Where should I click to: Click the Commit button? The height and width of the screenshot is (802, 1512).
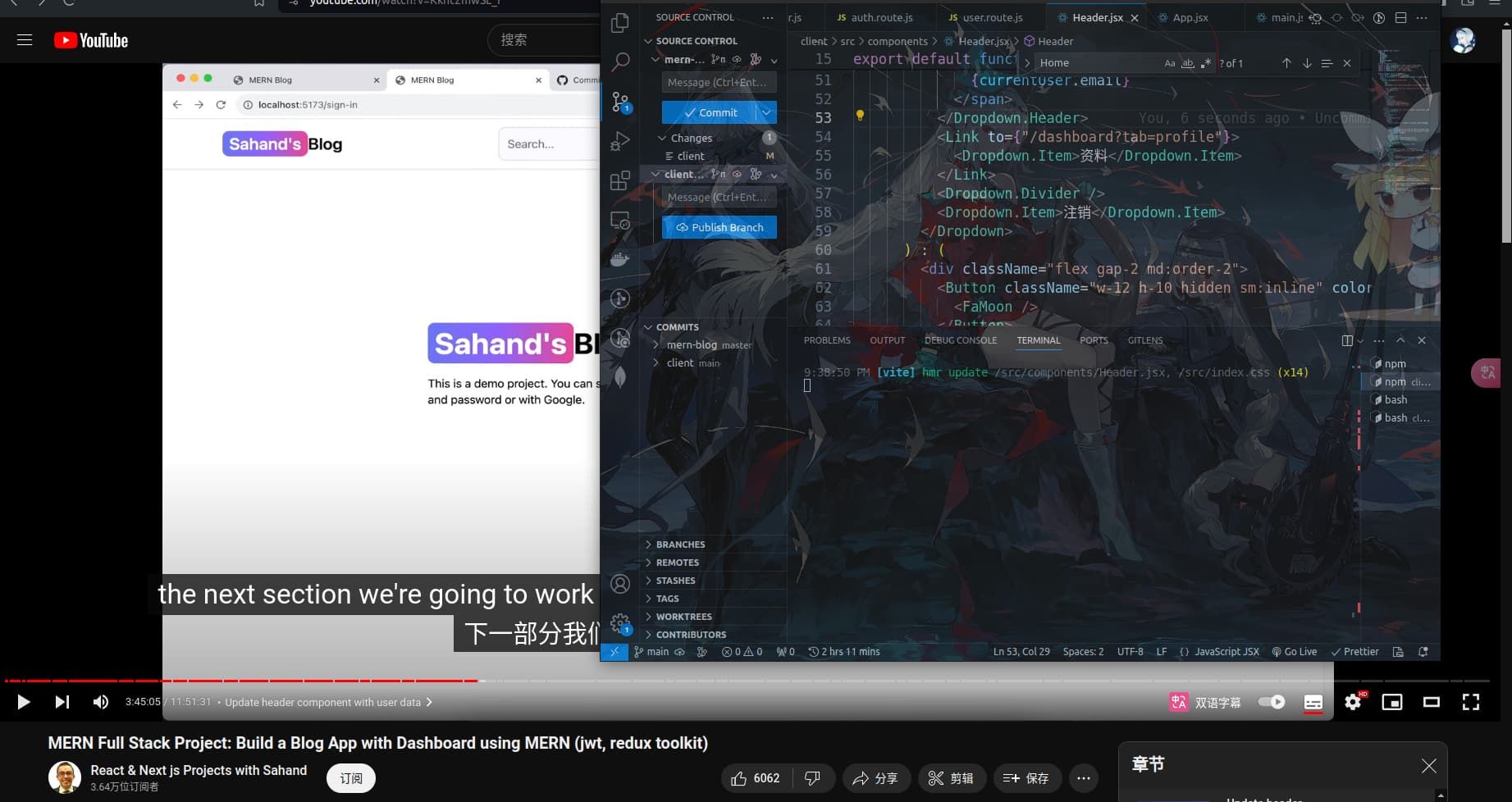click(x=710, y=112)
